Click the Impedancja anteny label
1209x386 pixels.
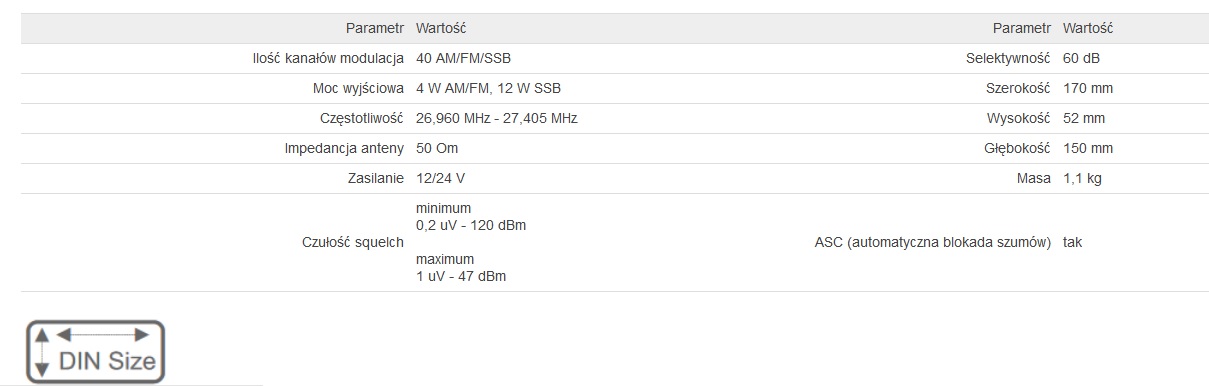point(344,148)
